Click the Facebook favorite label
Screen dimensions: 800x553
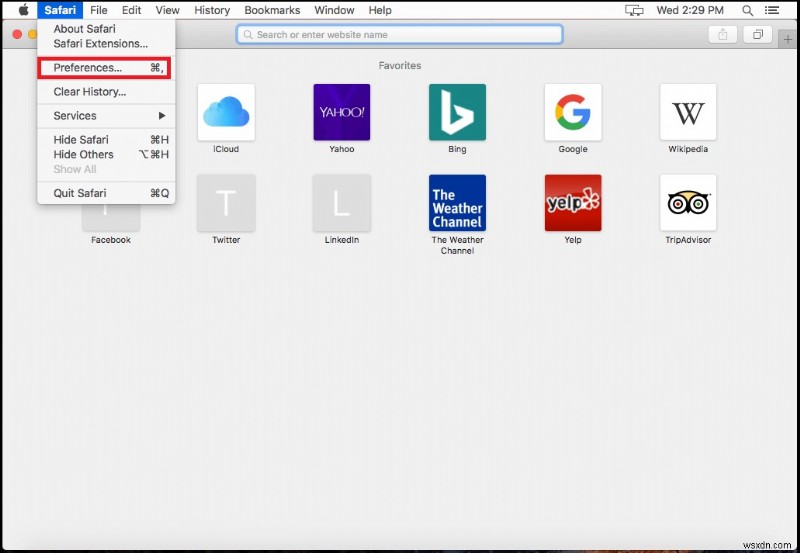111,240
